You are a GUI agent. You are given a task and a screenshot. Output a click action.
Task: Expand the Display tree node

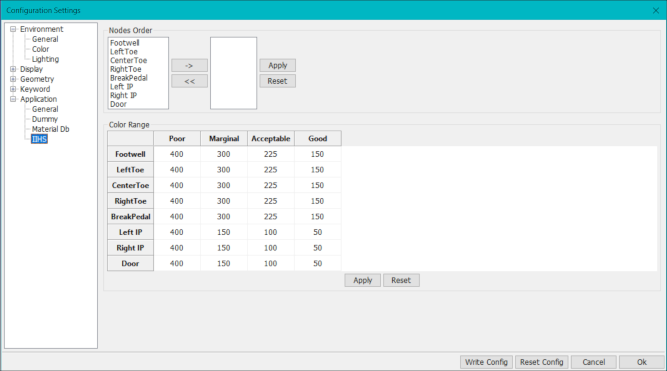coord(13,69)
